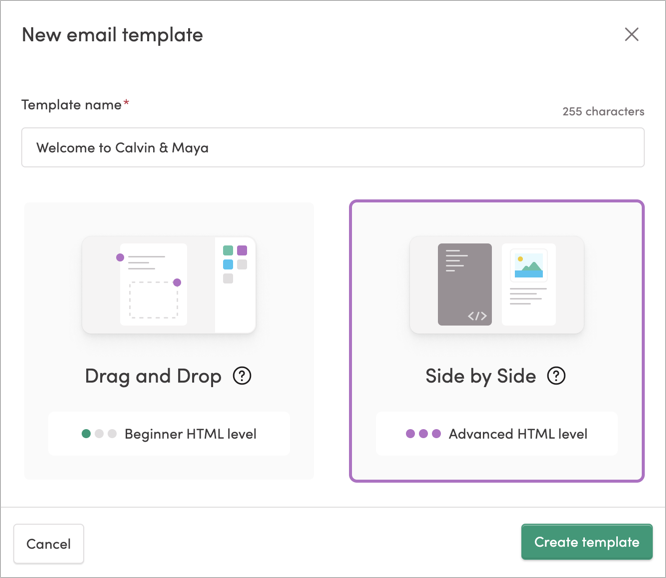The width and height of the screenshot is (666, 578).
Task: Open the Side by Side help icon
Action: [x=556, y=376]
